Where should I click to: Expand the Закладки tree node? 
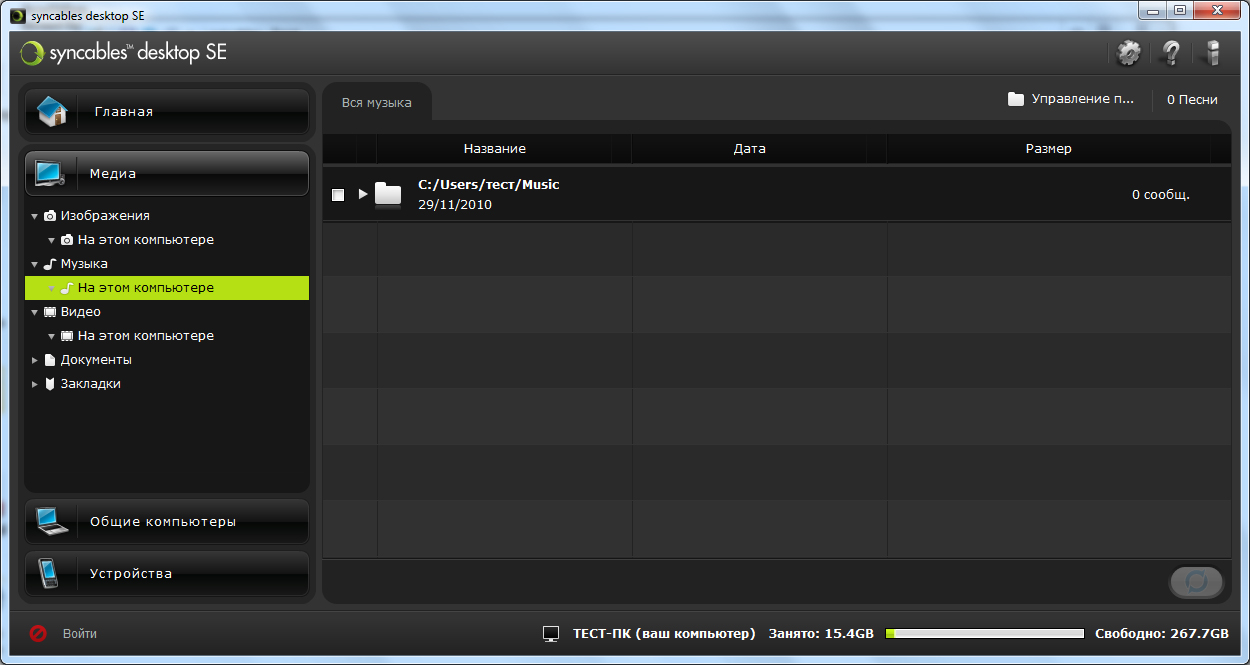click(35, 384)
